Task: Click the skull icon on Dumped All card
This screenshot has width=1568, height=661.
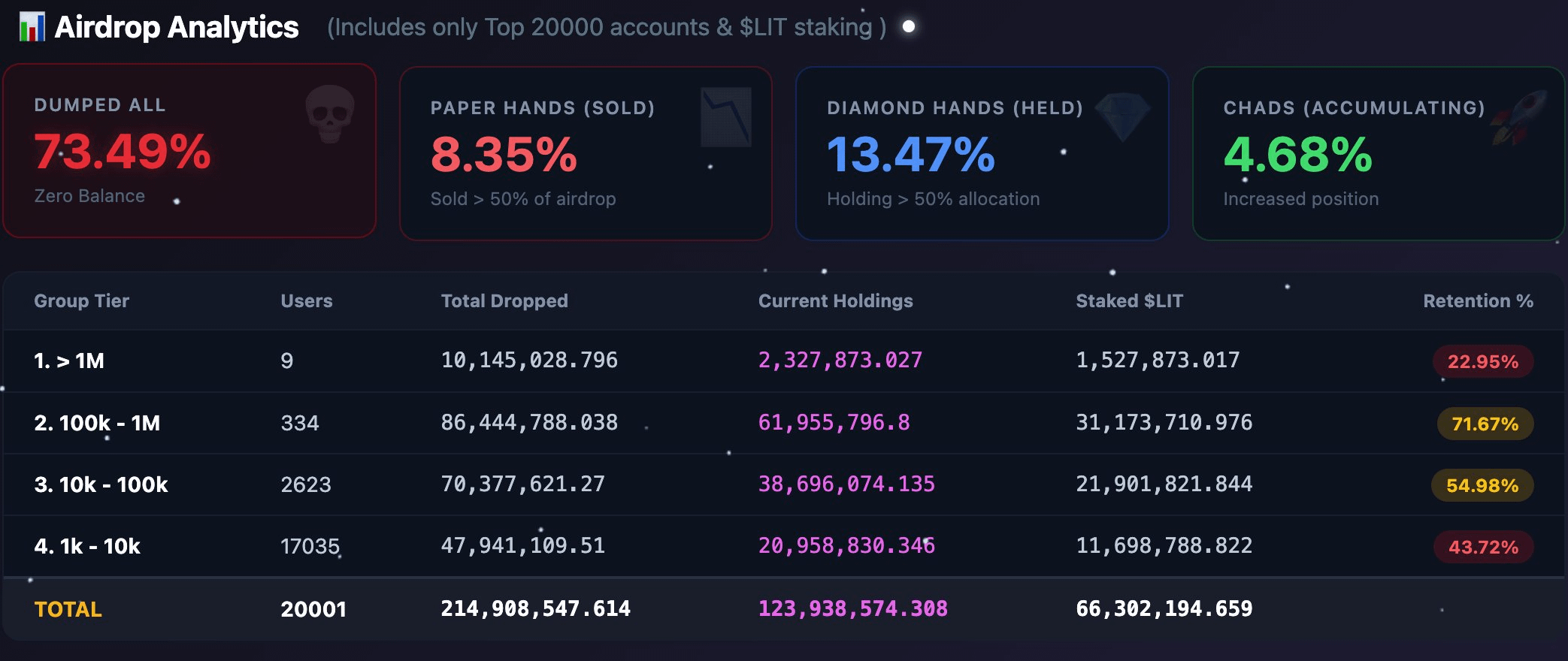Action: (330, 113)
